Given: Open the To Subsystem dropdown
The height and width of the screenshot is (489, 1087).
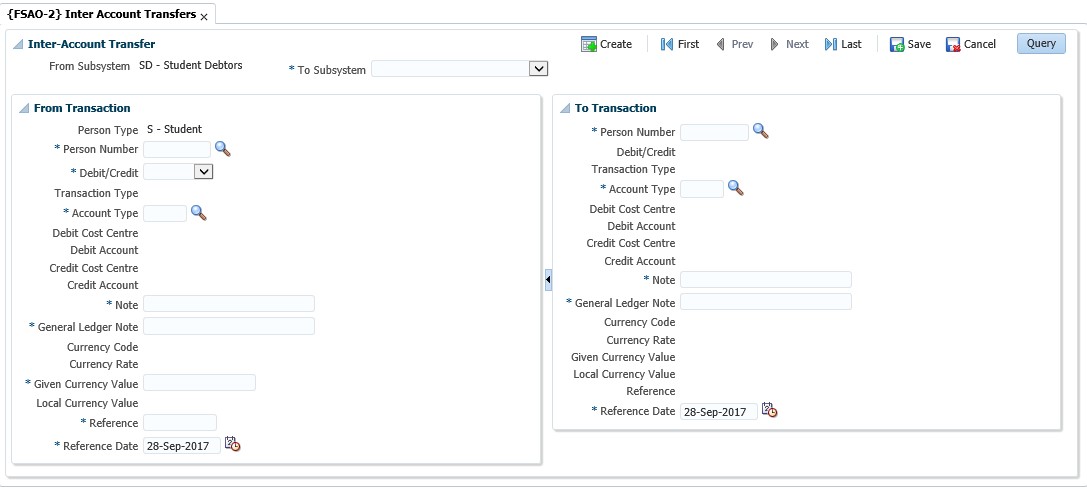Looking at the screenshot, I should 538,69.
